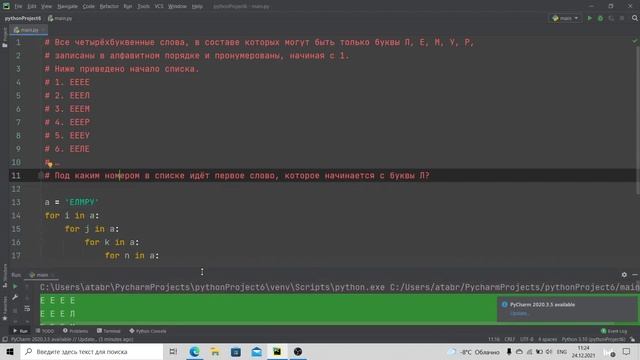
Task: Open Task View on the taskbar
Action: point(173,351)
